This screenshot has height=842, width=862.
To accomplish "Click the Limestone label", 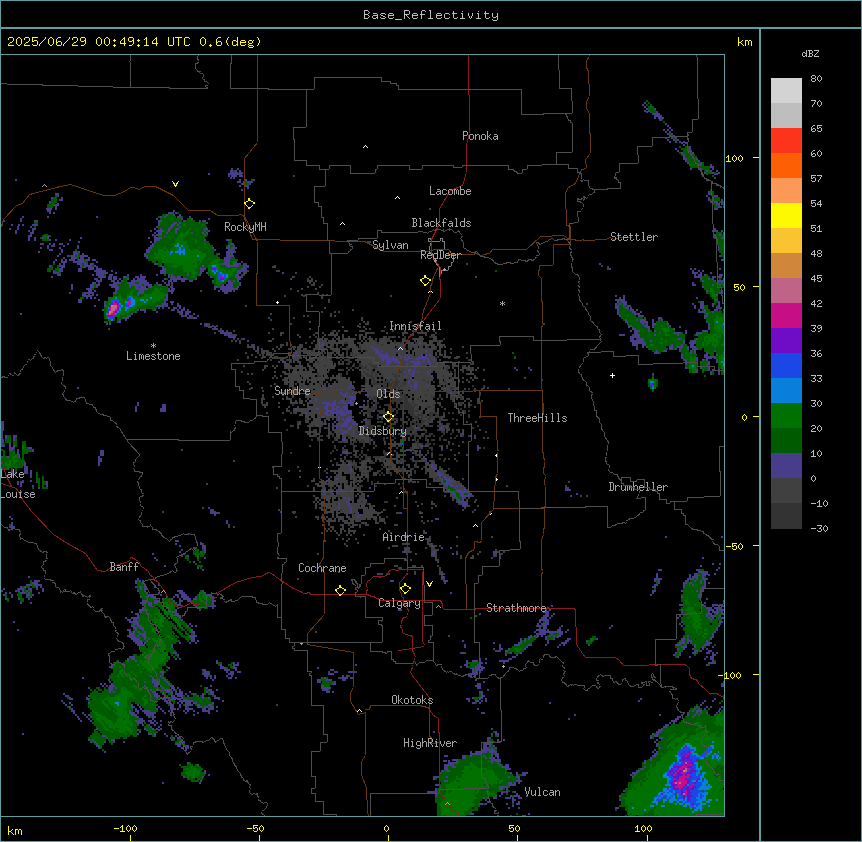I will [x=153, y=356].
